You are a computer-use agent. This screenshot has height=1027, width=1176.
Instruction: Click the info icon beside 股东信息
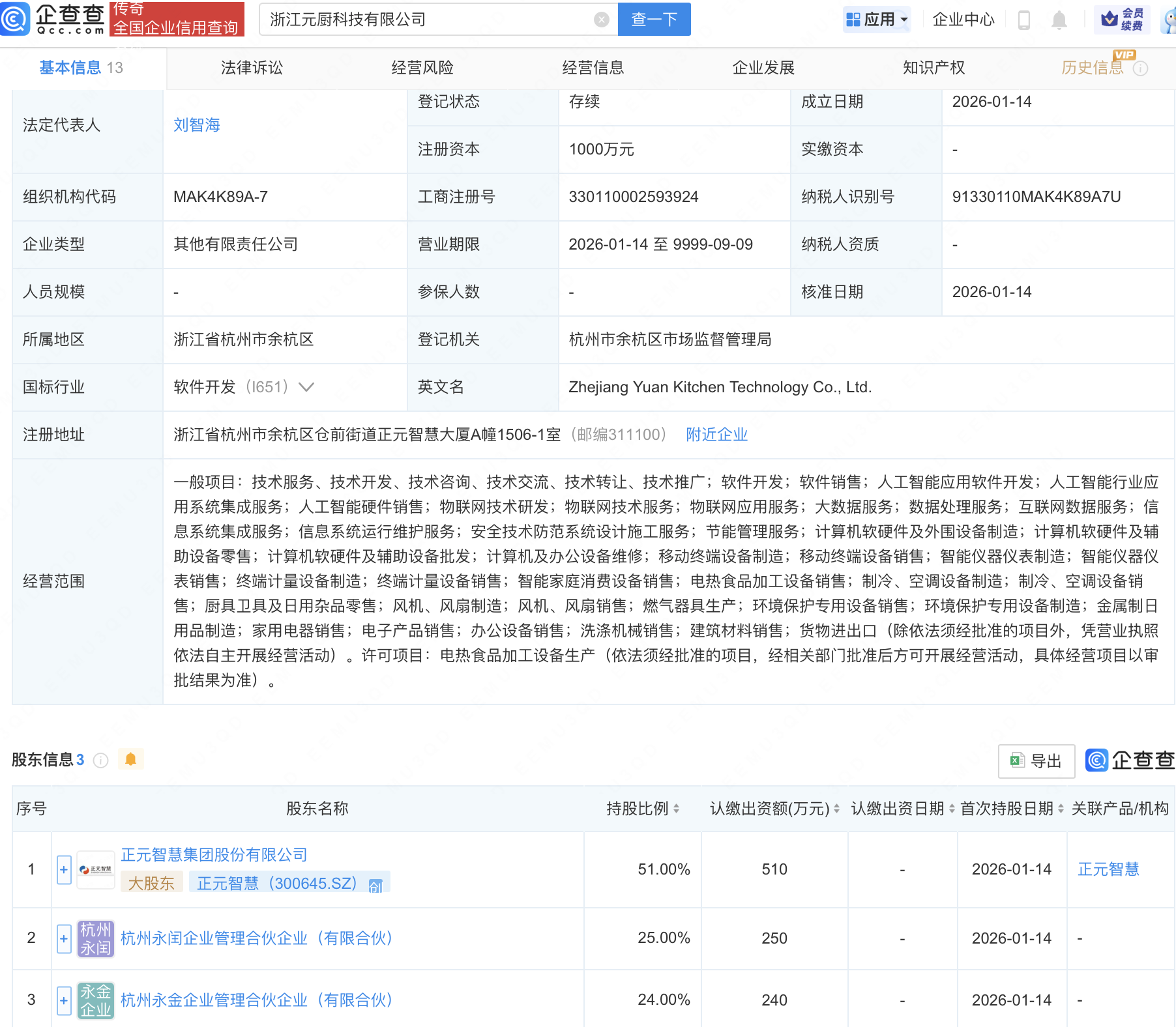[101, 759]
